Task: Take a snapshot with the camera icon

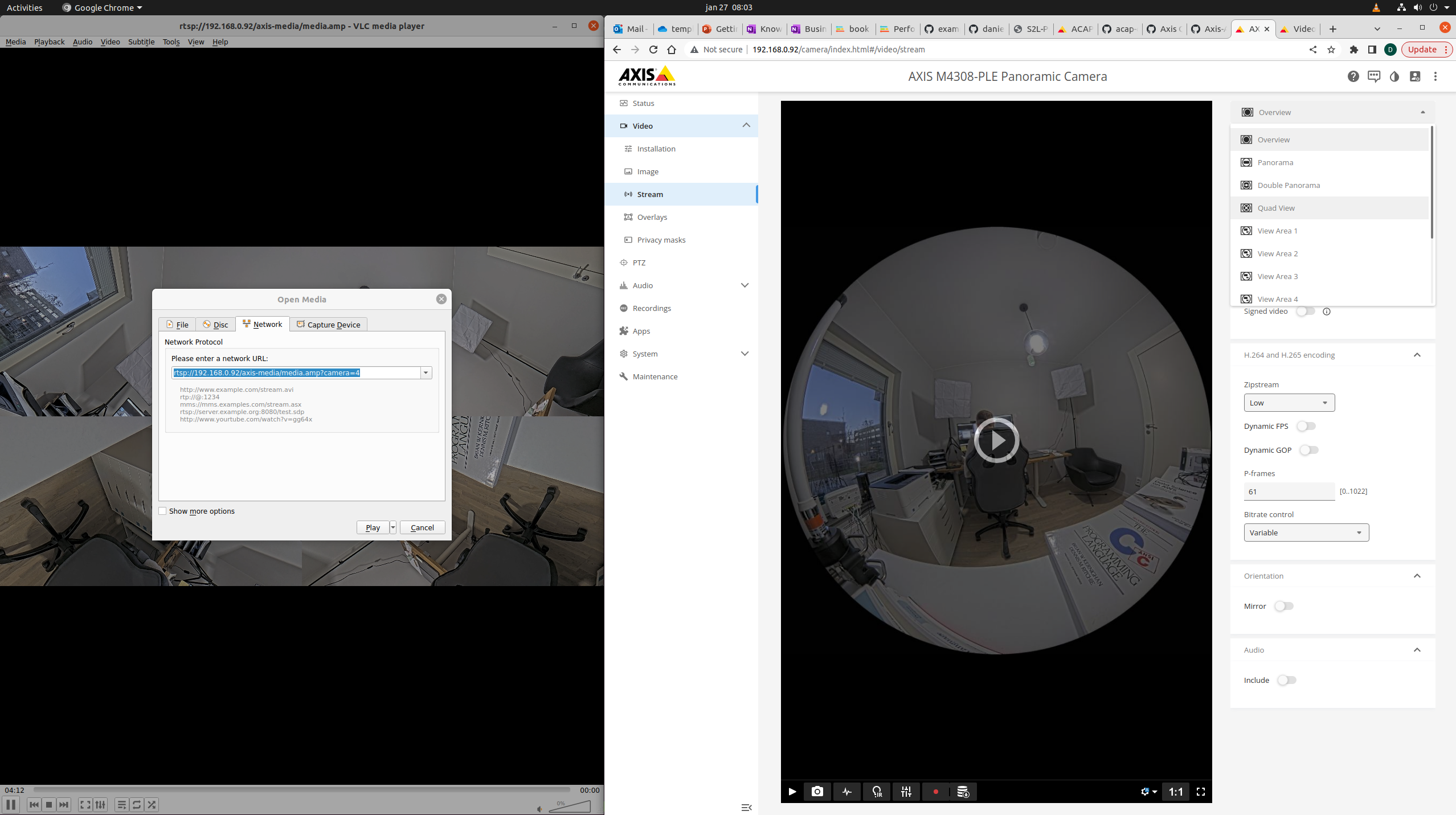Action: [817, 791]
